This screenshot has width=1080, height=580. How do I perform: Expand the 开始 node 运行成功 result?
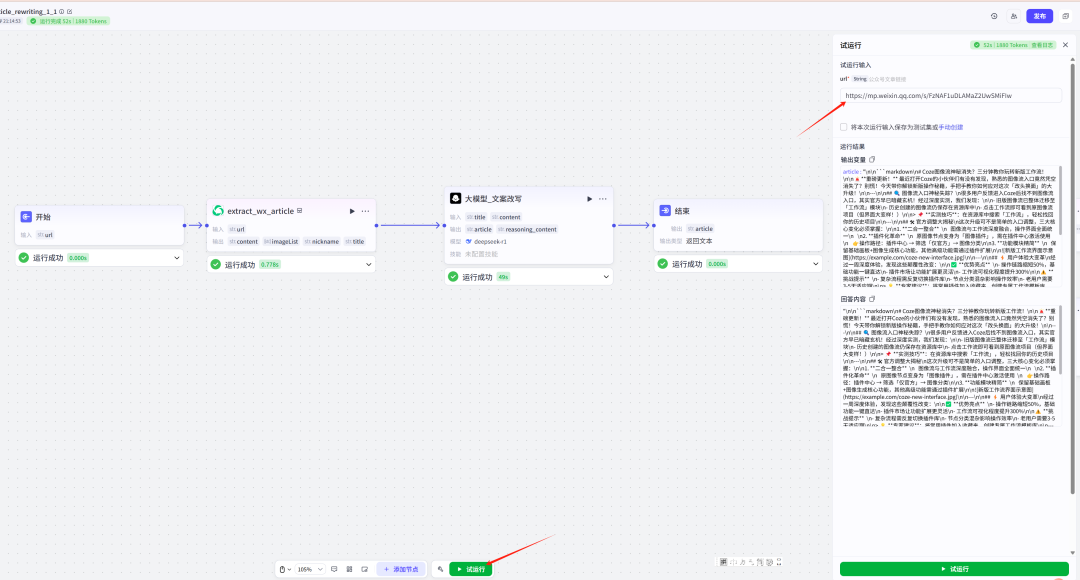pos(176,258)
